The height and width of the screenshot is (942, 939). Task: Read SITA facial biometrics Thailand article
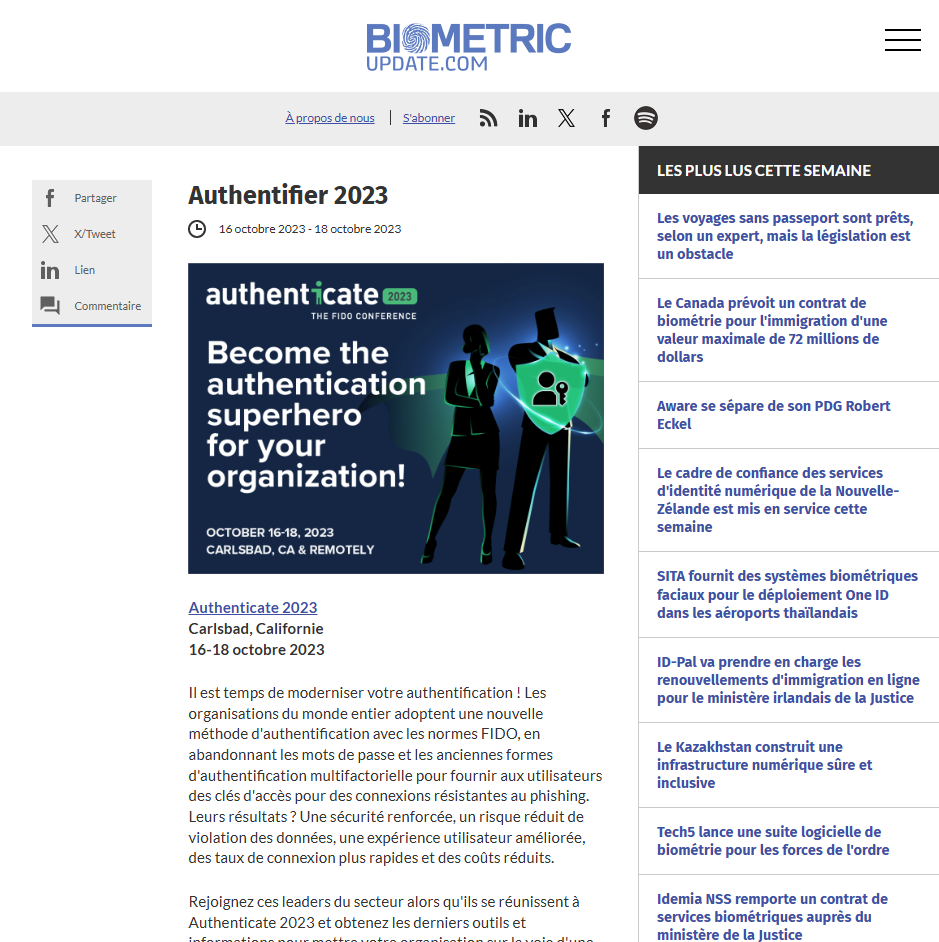point(787,594)
